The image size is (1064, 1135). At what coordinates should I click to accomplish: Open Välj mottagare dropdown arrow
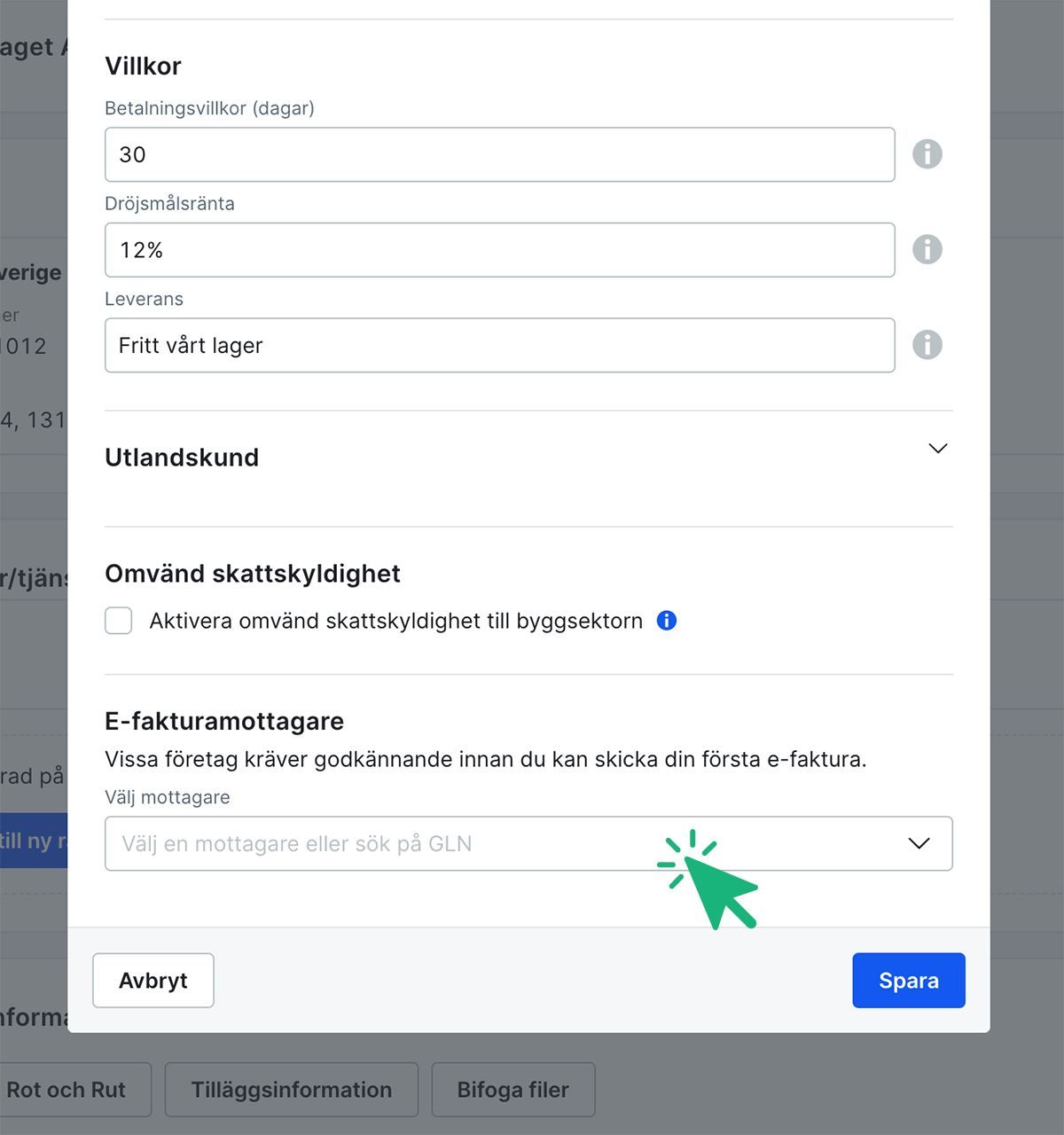coord(919,843)
